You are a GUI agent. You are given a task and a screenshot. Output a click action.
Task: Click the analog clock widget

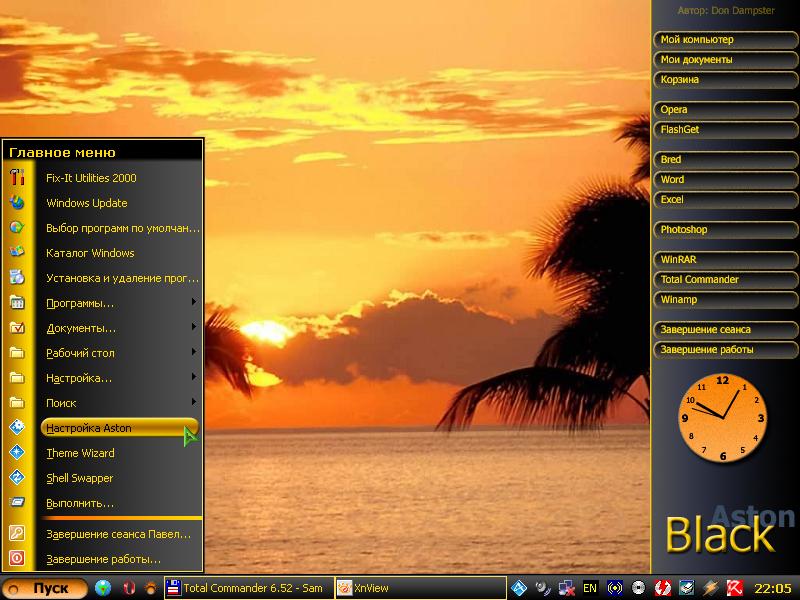(723, 417)
